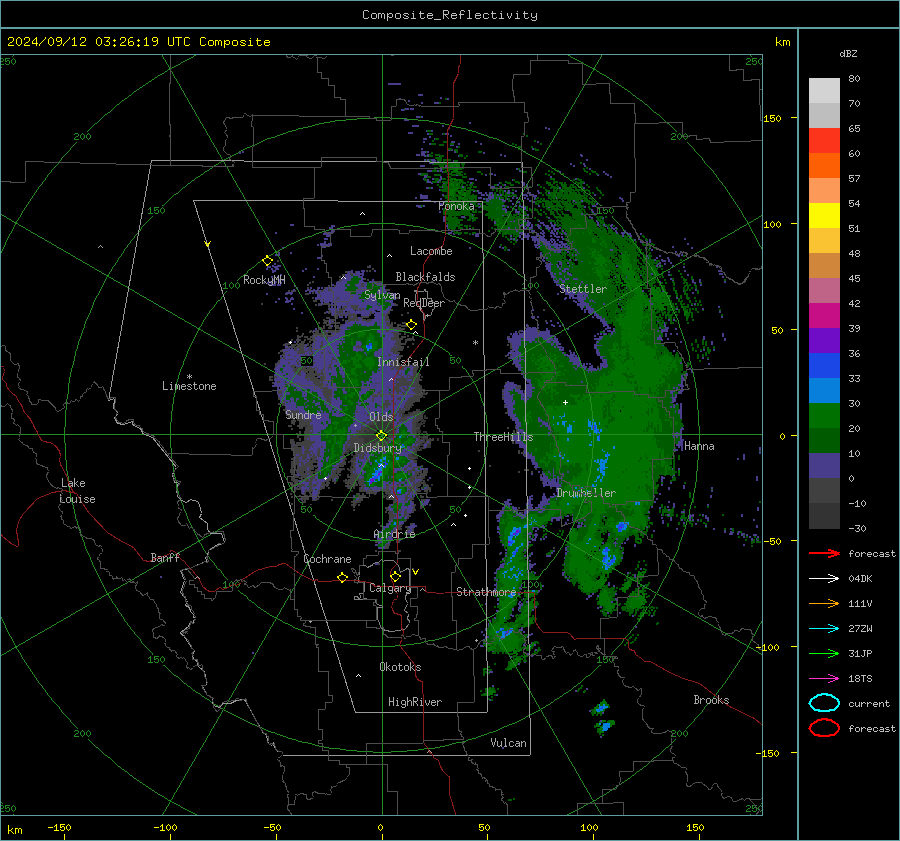The height and width of the screenshot is (841, 900).
Task: Click the Lake Louise label
Action: pyautogui.click(x=78, y=491)
